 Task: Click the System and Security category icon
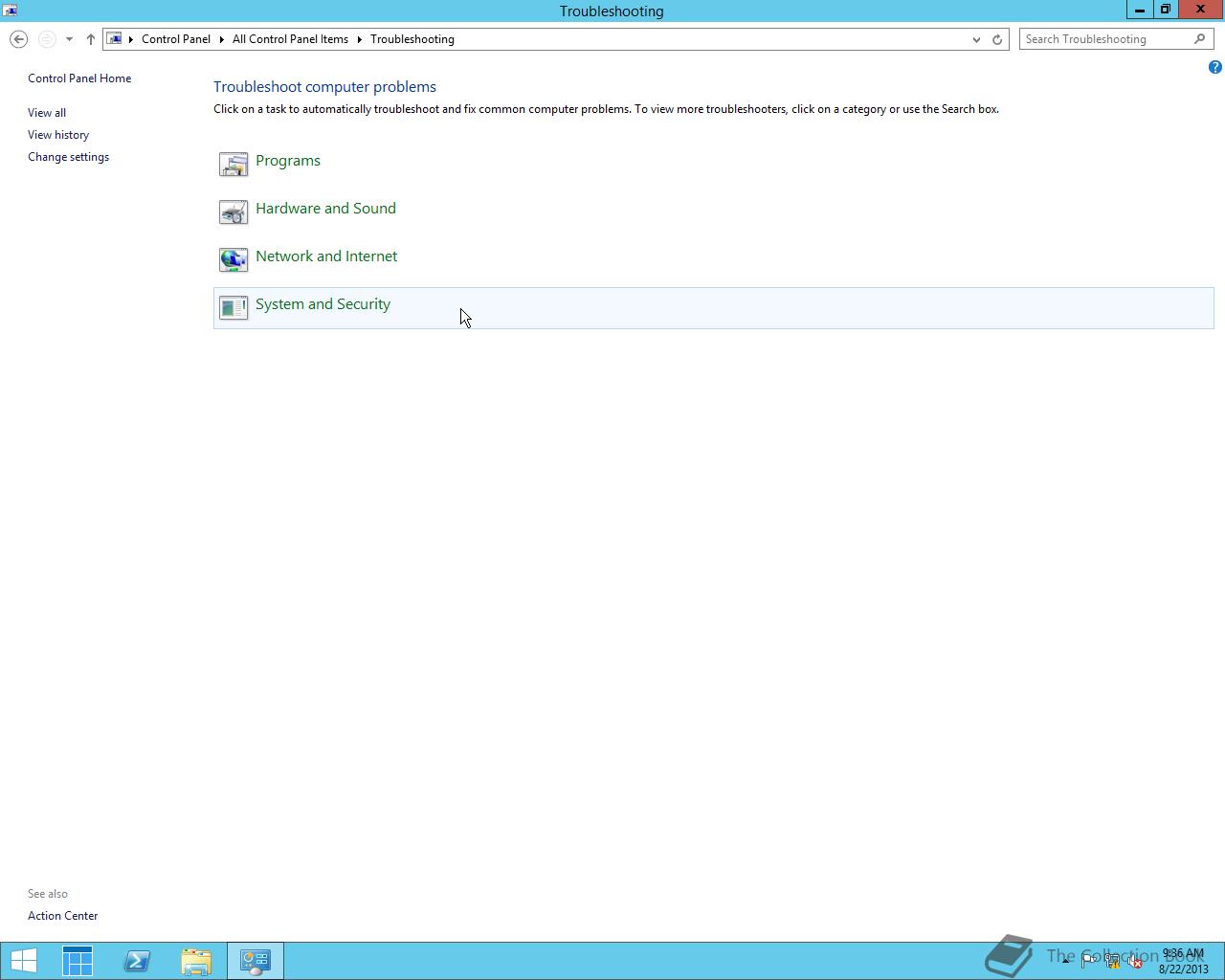[233, 307]
